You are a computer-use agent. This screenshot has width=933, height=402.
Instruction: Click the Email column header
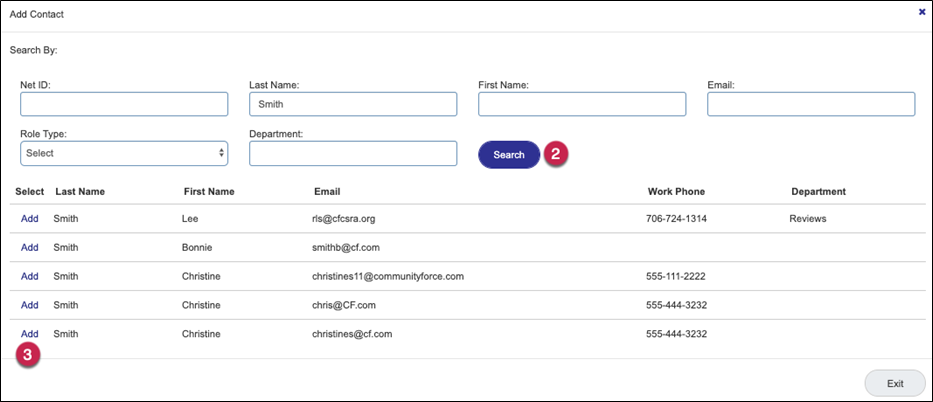tap(327, 191)
